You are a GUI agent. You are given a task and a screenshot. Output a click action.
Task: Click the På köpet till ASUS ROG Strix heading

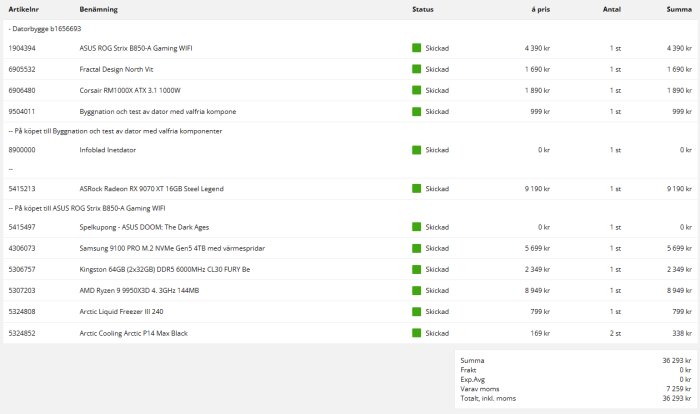pyautogui.click(x=87, y=208)
